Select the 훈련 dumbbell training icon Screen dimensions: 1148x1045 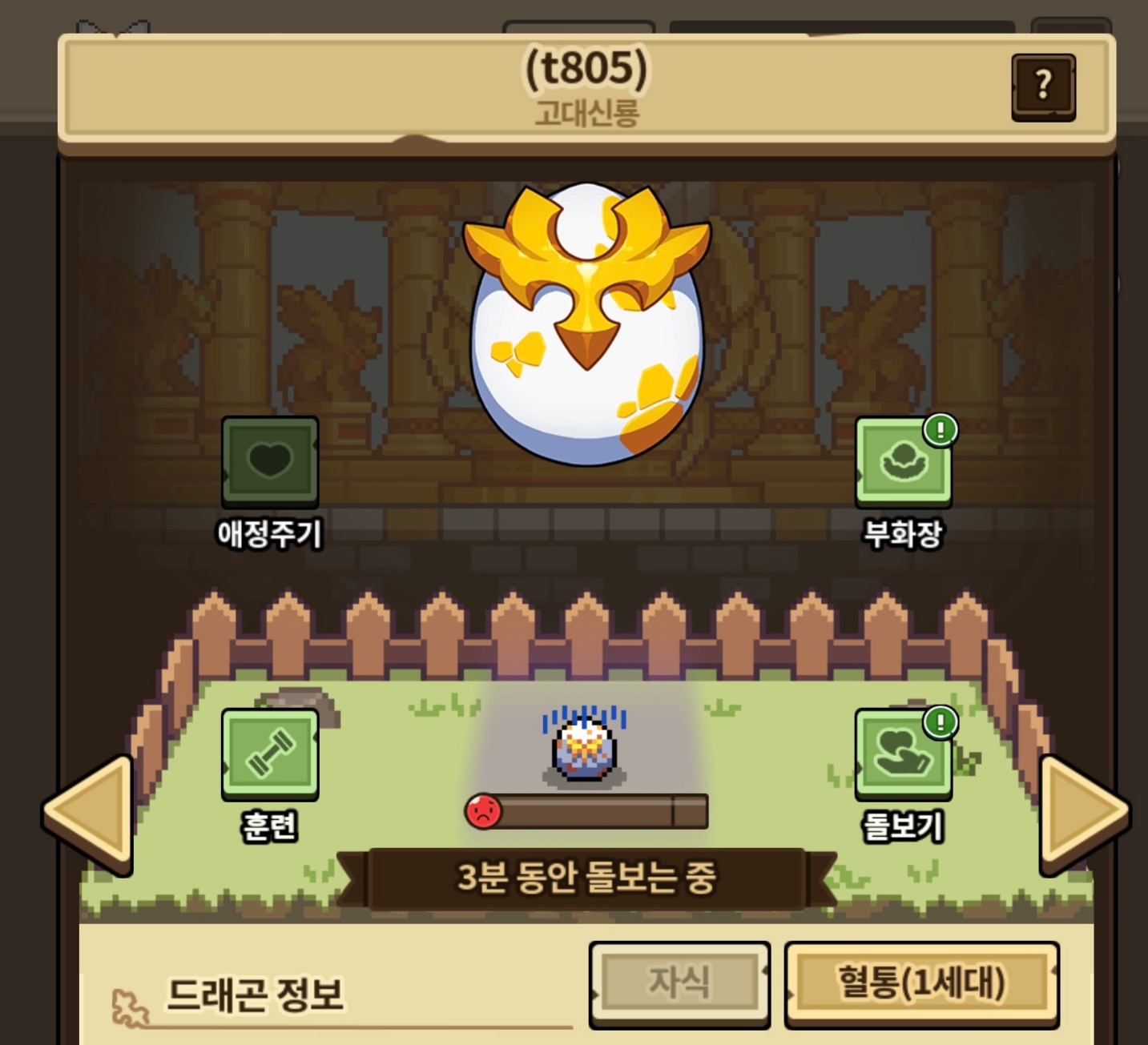click(x=270, y=754)
